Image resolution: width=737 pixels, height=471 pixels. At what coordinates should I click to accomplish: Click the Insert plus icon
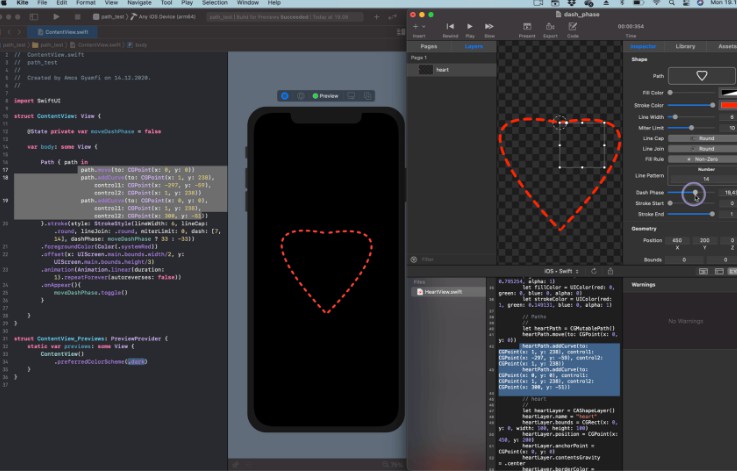click(x=419, y=27)
